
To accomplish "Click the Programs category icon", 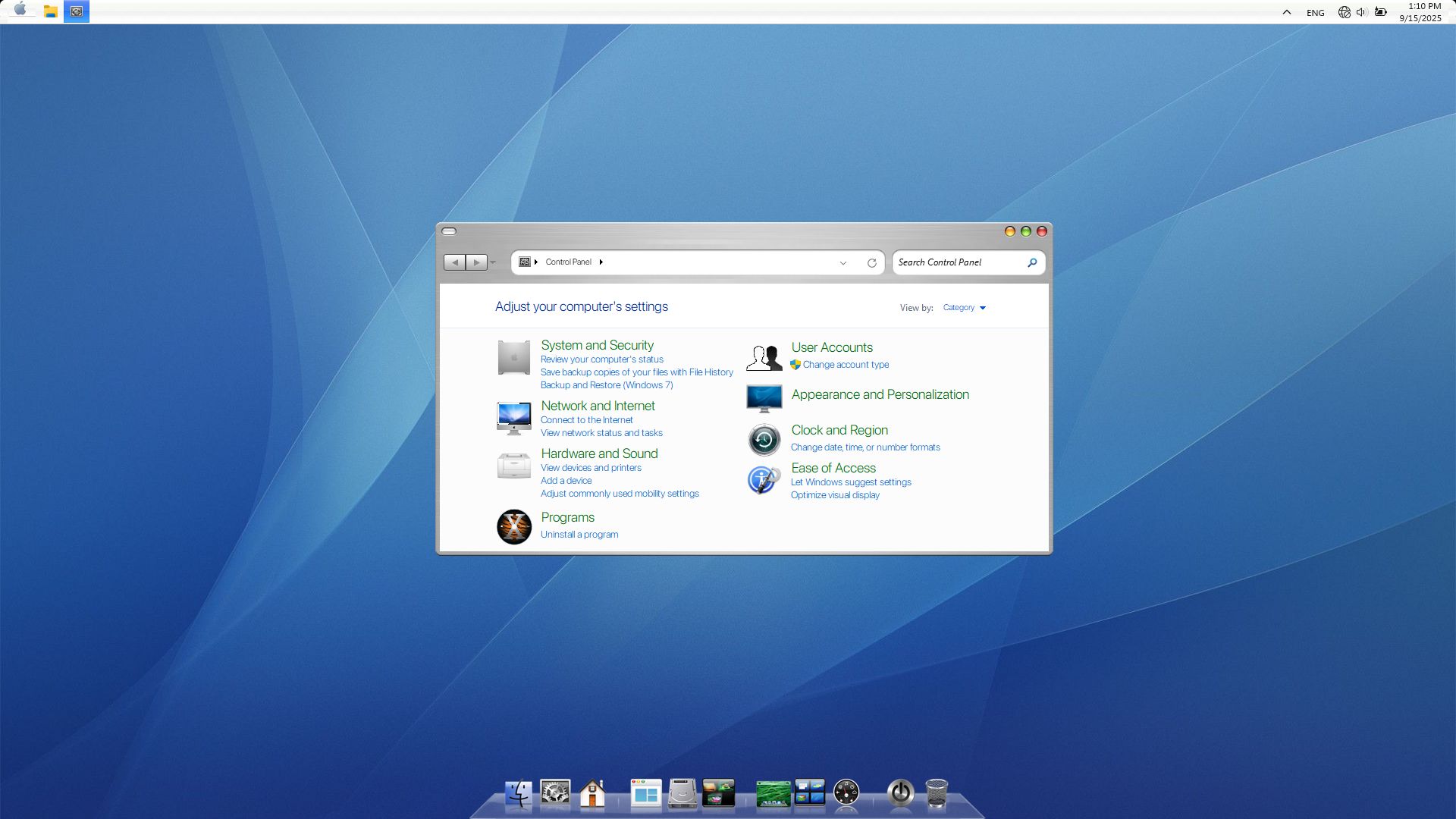I will (514, 526).
